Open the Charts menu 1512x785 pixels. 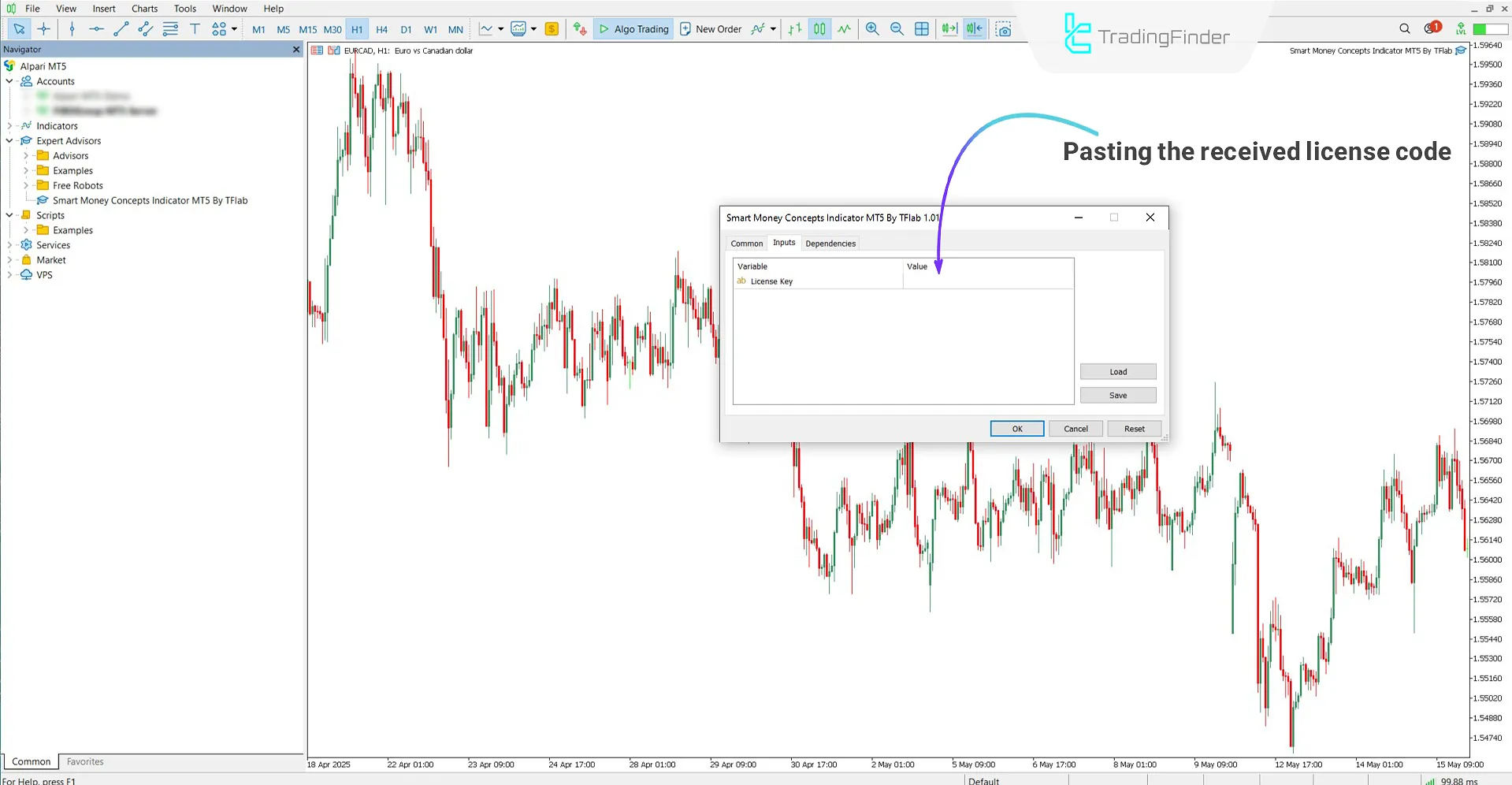click(x=143, y=9)
